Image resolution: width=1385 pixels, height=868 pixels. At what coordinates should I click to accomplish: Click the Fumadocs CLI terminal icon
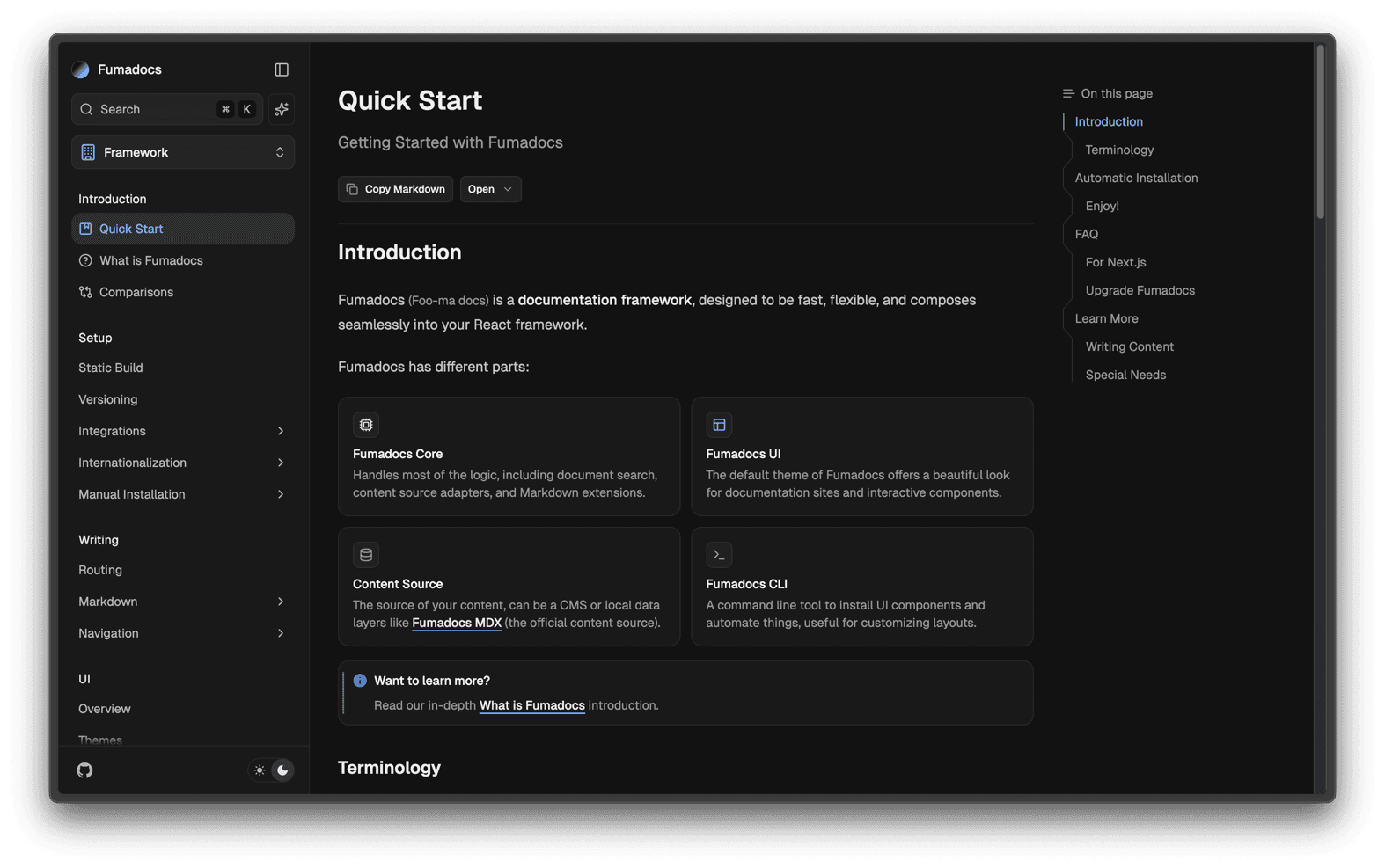click(719, 555)
